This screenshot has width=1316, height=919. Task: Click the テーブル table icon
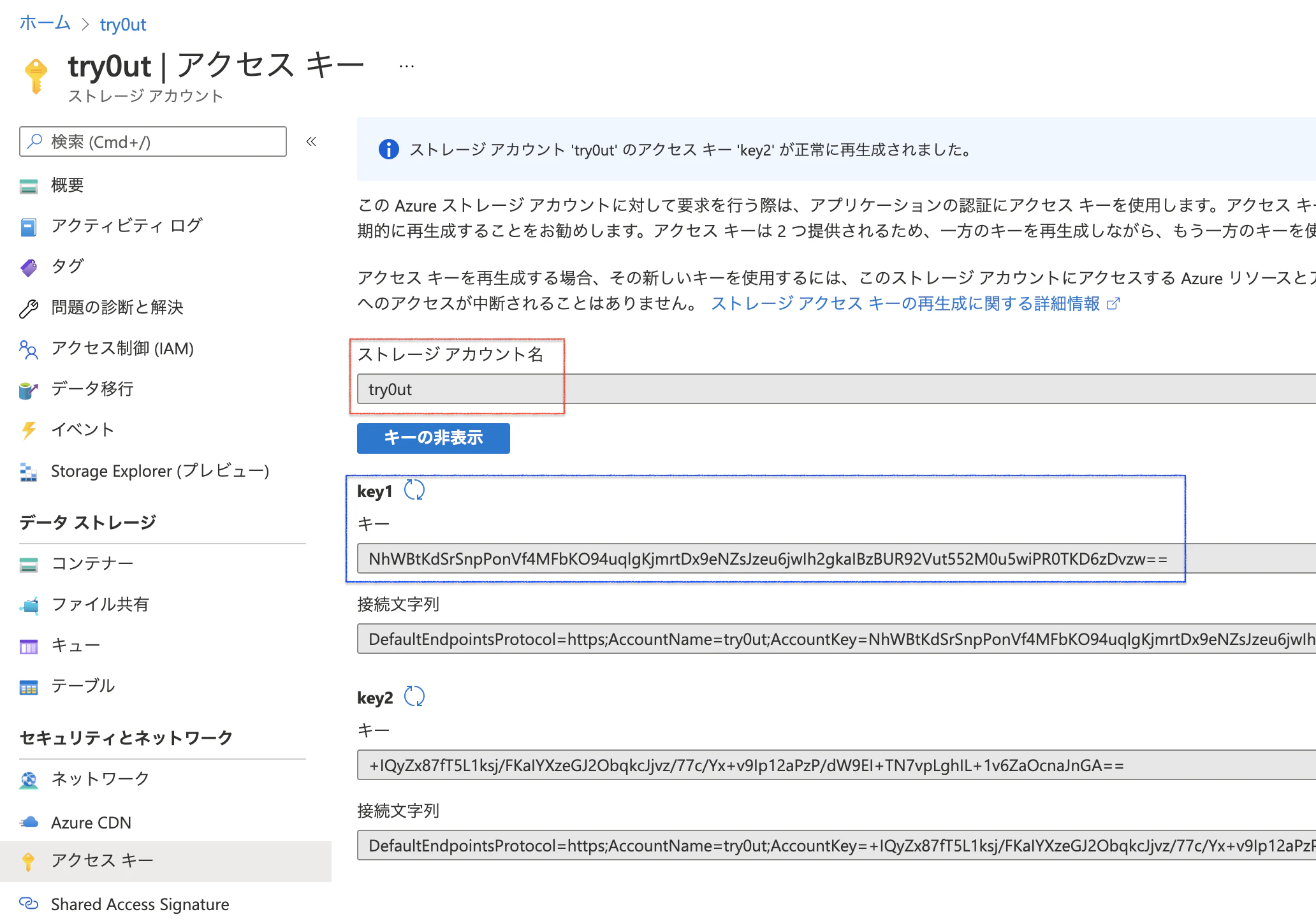point(29,688)
